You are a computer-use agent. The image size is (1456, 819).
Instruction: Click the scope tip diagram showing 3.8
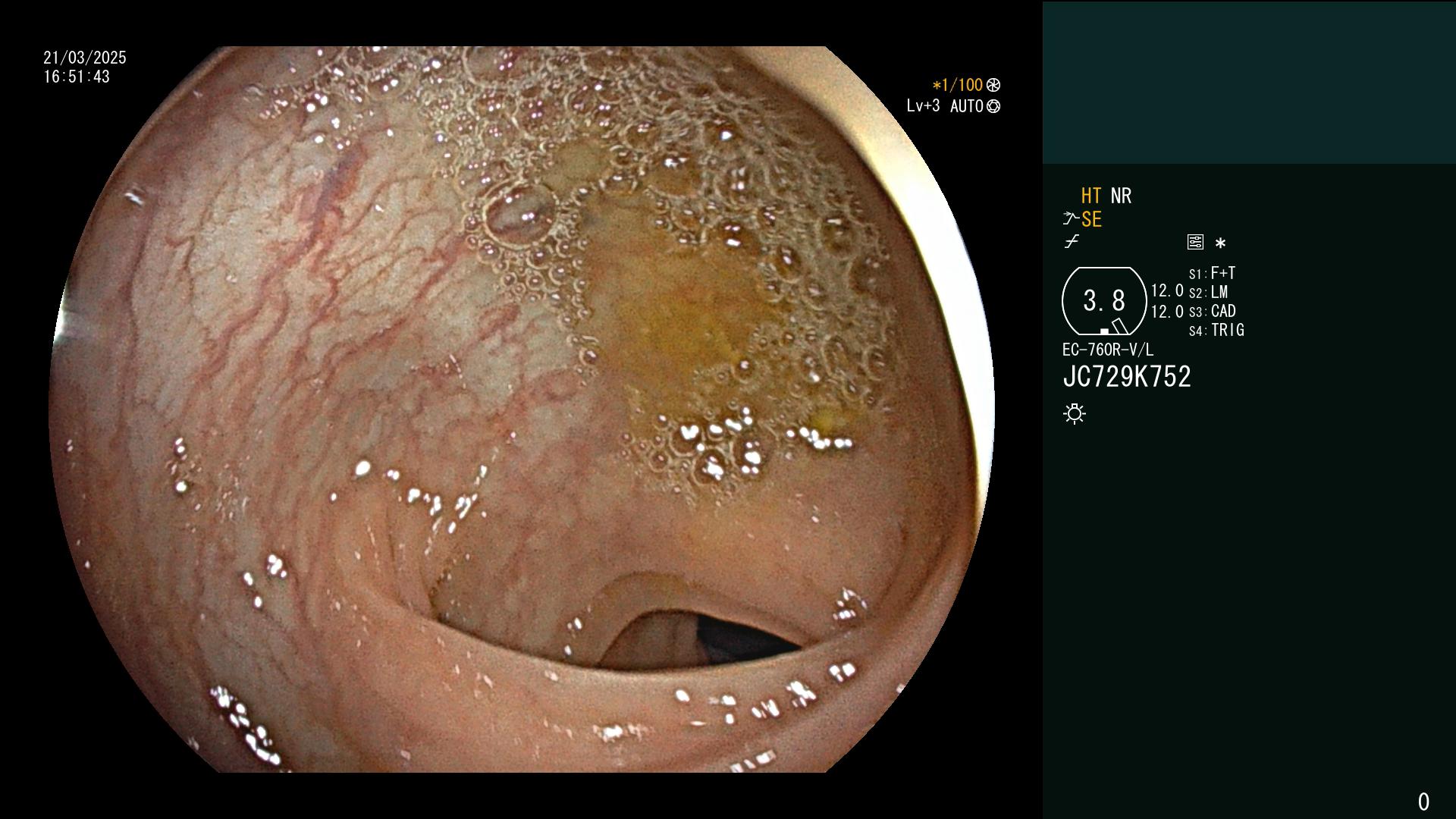point(1104,301)
